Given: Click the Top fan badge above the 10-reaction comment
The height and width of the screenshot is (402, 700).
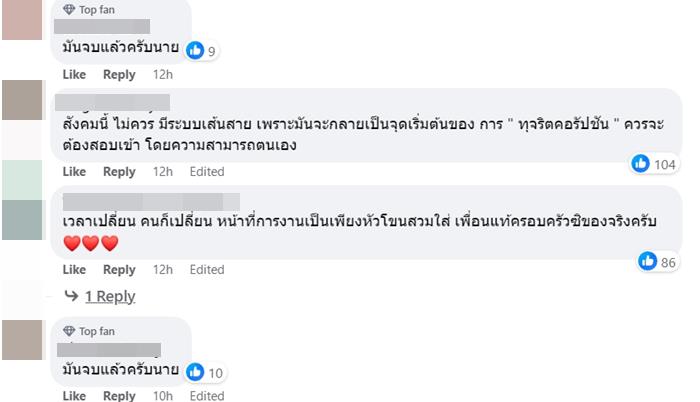Looking at the screenshot, I should click(x=88, y=331).
